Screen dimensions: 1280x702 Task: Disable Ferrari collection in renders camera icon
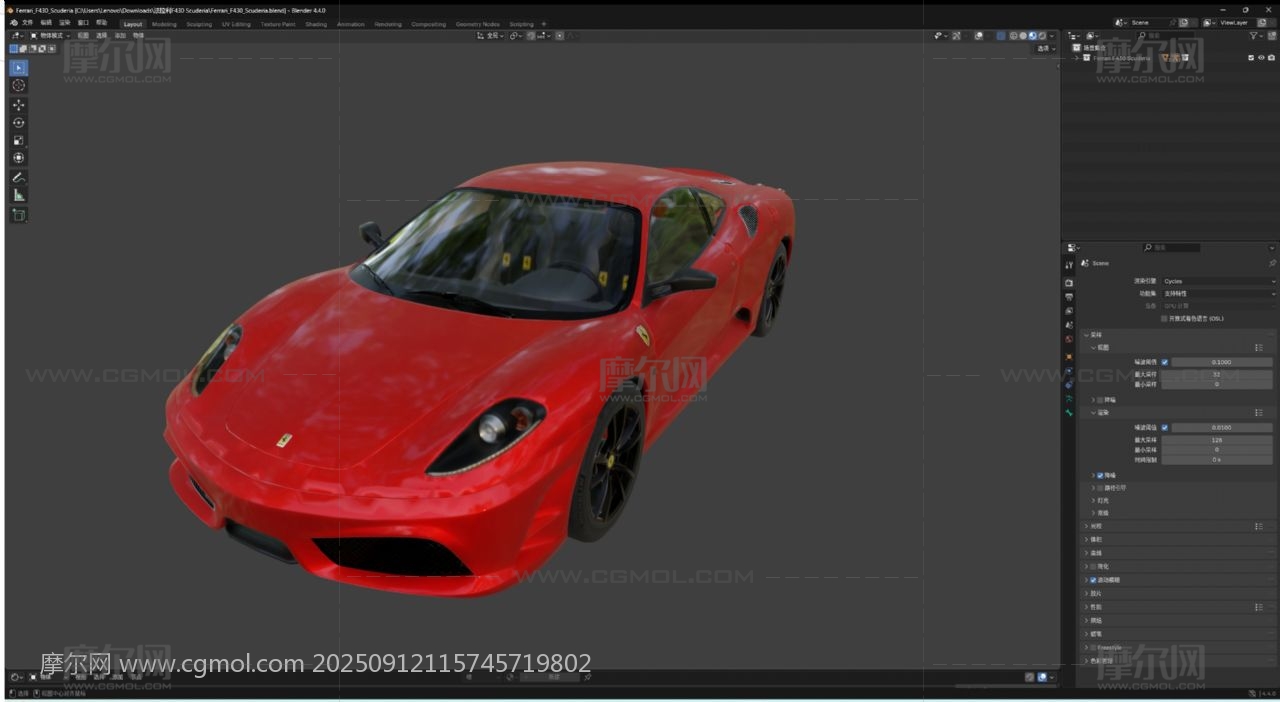(1271, 58)
